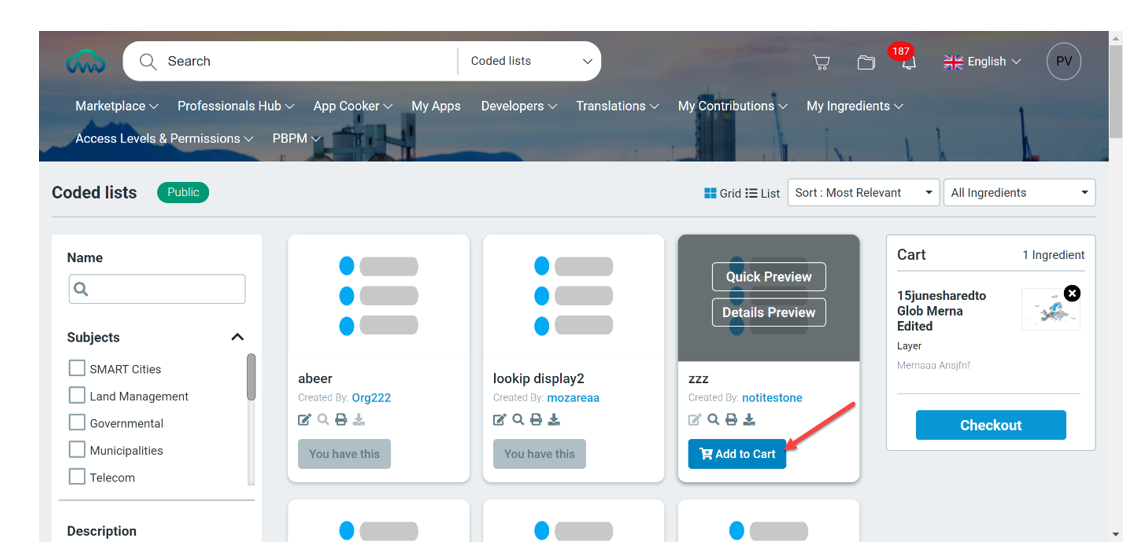Open the English language dropdown
1134x554 pixels.
[x=982, y=61]
